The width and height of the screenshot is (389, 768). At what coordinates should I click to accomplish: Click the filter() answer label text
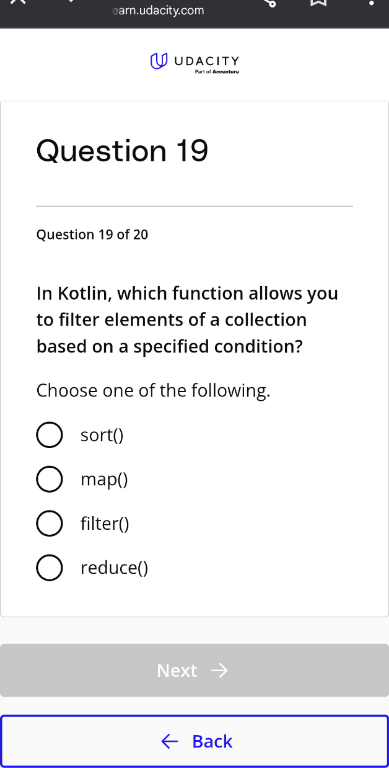pyautogui.click(x=105, y=524)
